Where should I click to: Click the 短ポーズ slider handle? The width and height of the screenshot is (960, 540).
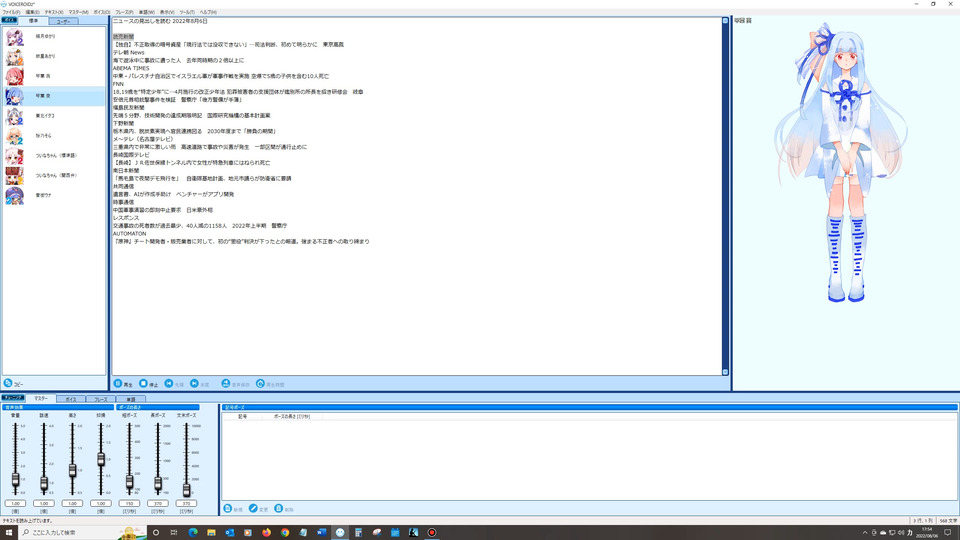[x=129, y=482]
